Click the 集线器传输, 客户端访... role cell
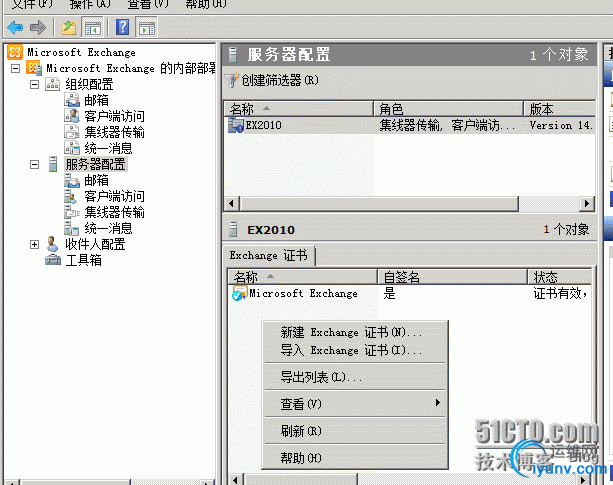This screenshot has height=485, width=613. [447, 125]
